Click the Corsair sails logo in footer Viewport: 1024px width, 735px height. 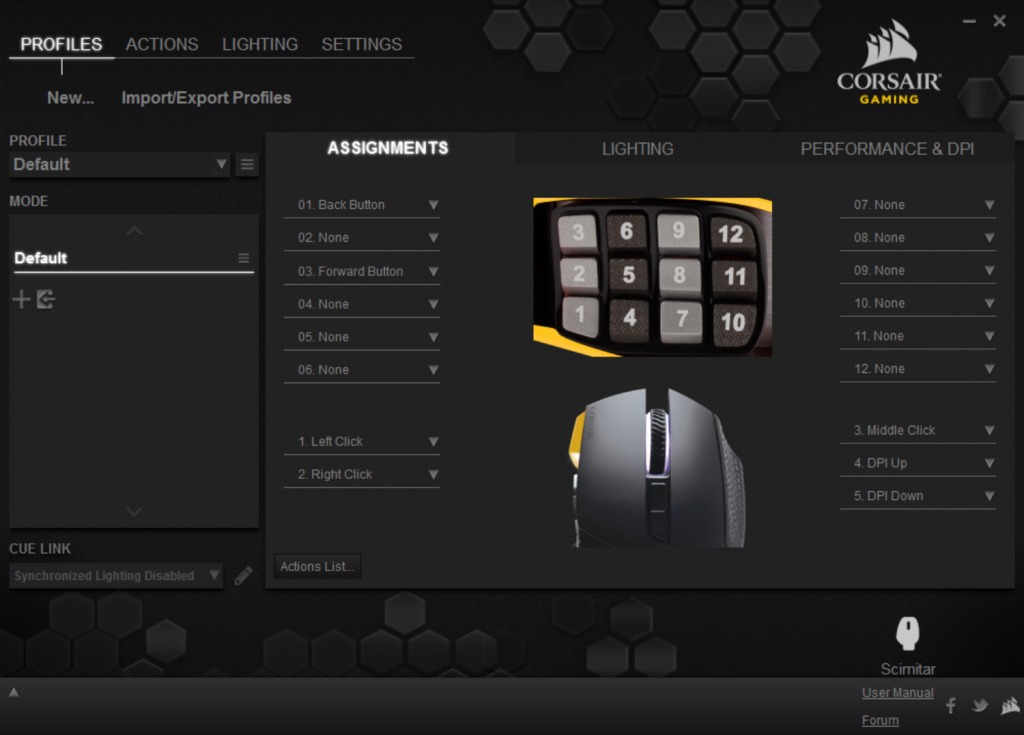pyautogui.click(x=1009, y=705)
